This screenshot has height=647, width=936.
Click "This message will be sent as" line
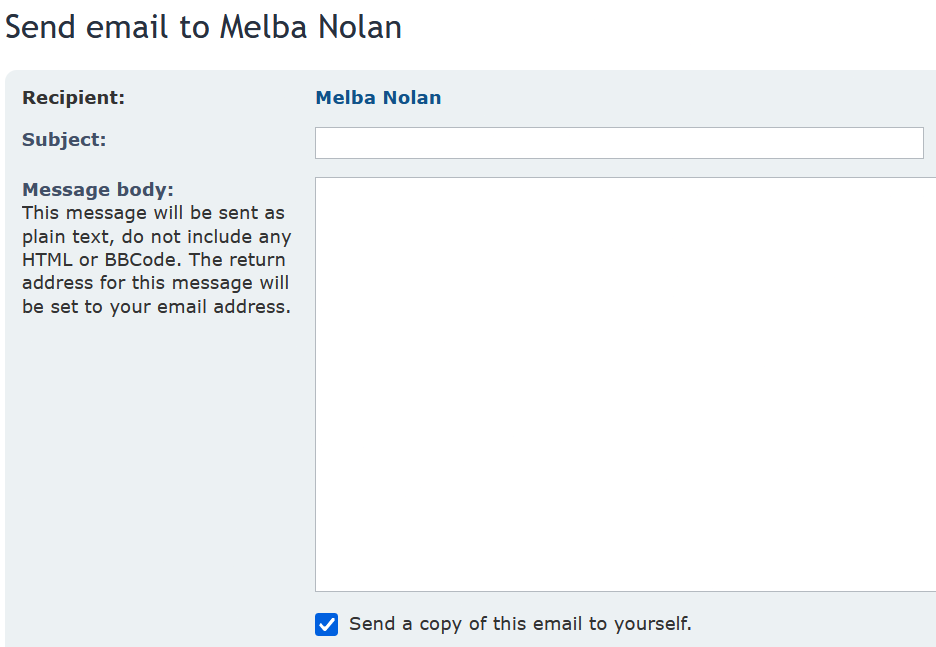153,213
